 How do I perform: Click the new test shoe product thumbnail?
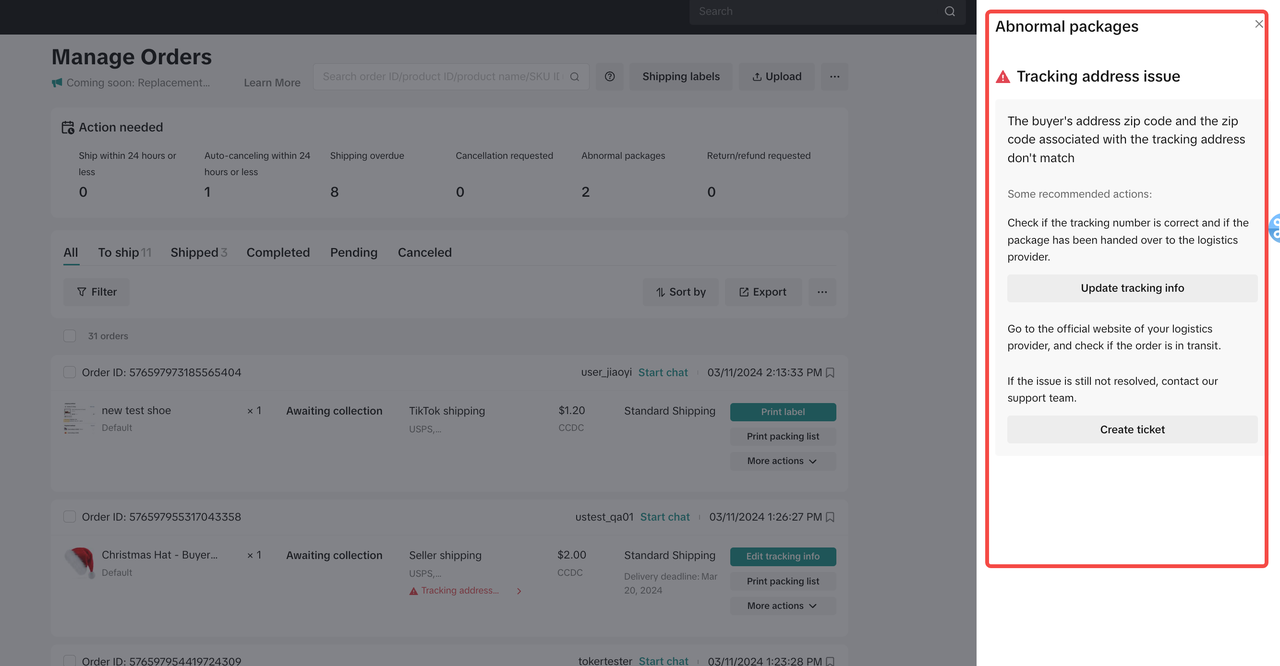[x=77, y=418]
